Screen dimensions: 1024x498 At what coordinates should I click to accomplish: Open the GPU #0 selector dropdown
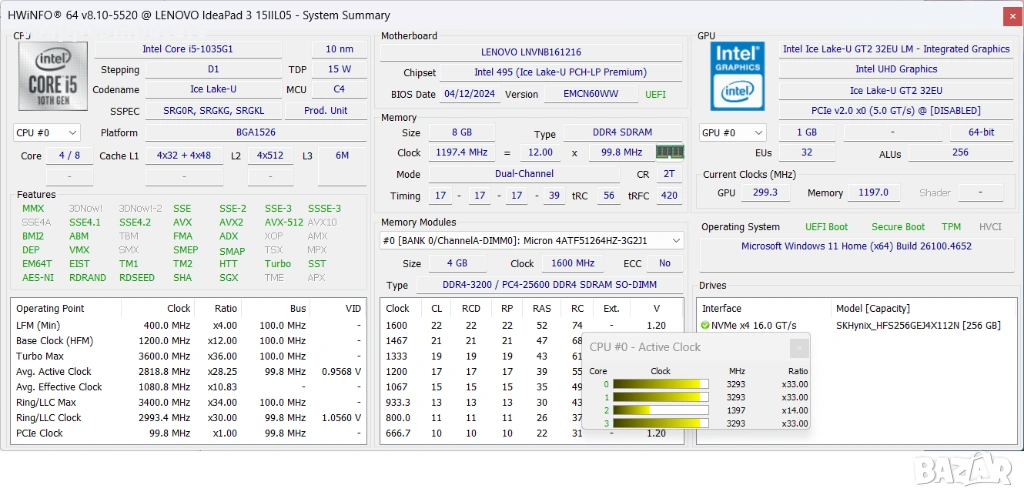[x=735, y=132]
